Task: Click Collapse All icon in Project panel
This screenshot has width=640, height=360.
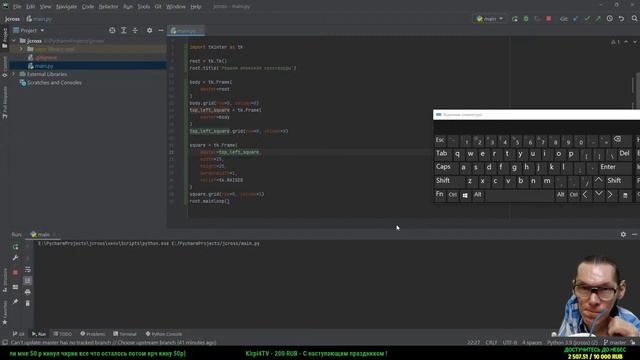Action: click(x=135, y=30)
